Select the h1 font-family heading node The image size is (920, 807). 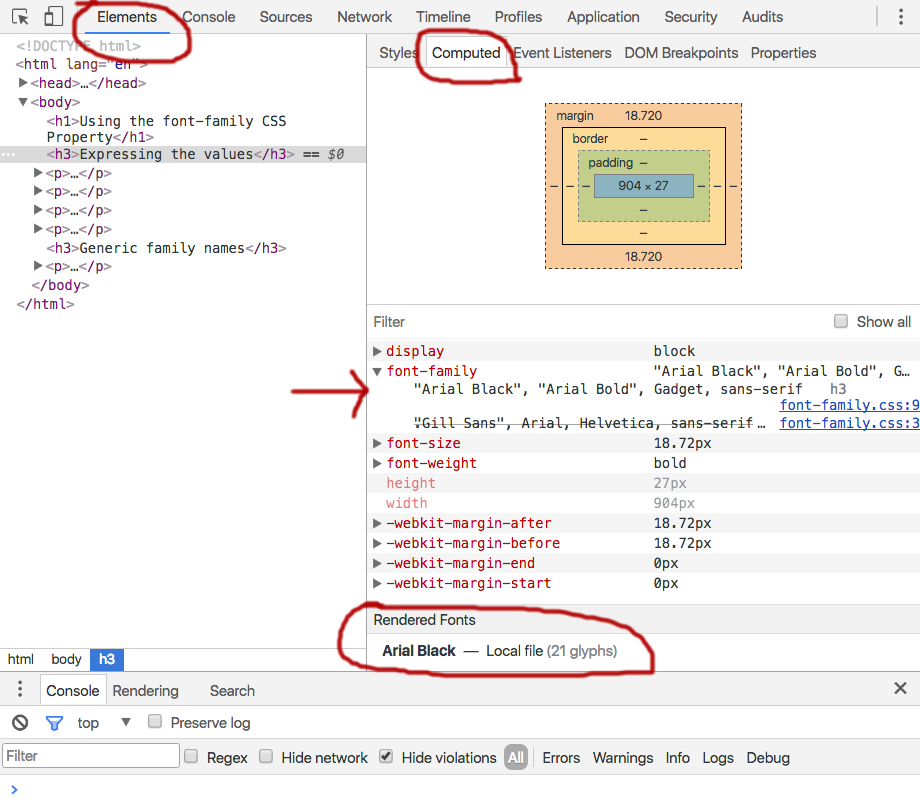point(167,129)
